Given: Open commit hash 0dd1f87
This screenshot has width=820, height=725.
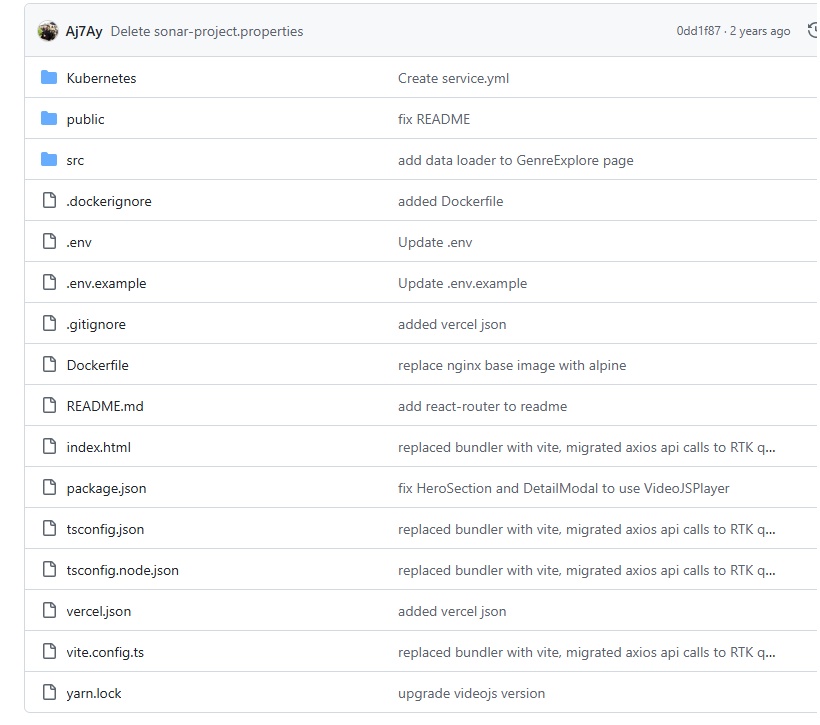Looking at the screenshot, I should click(699, 31).
